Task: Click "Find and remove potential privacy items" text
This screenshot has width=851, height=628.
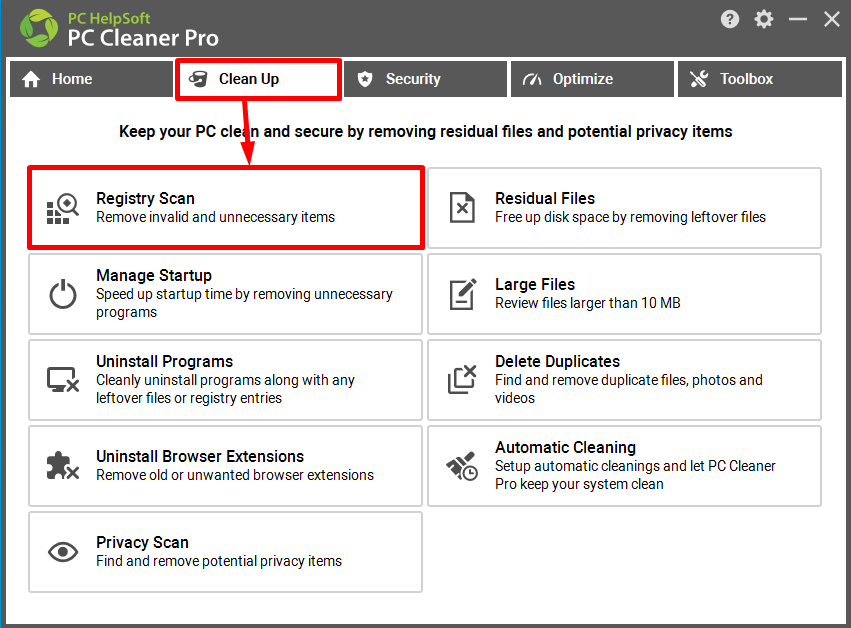Action: click(219, 561)
